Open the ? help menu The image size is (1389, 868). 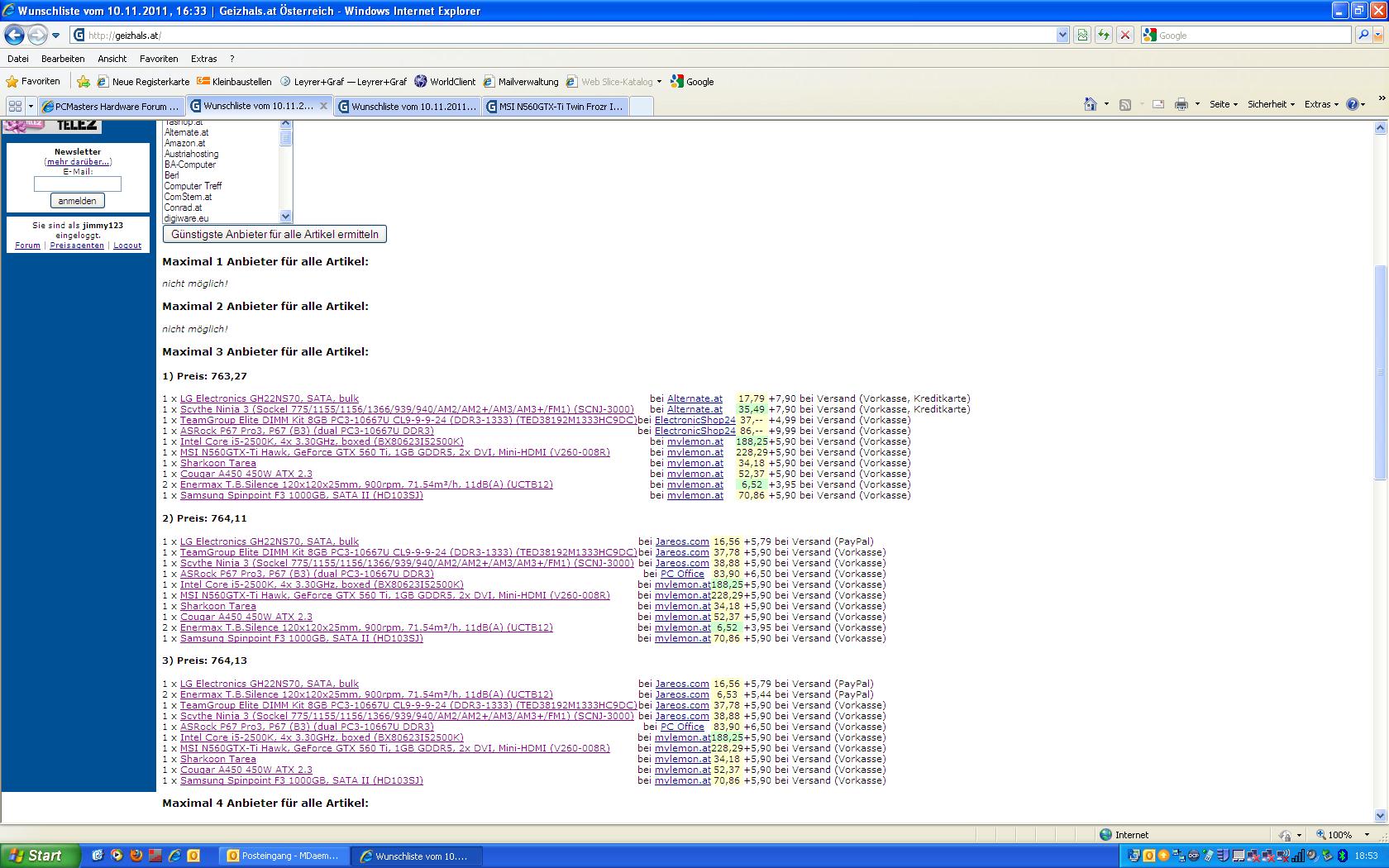232,59
